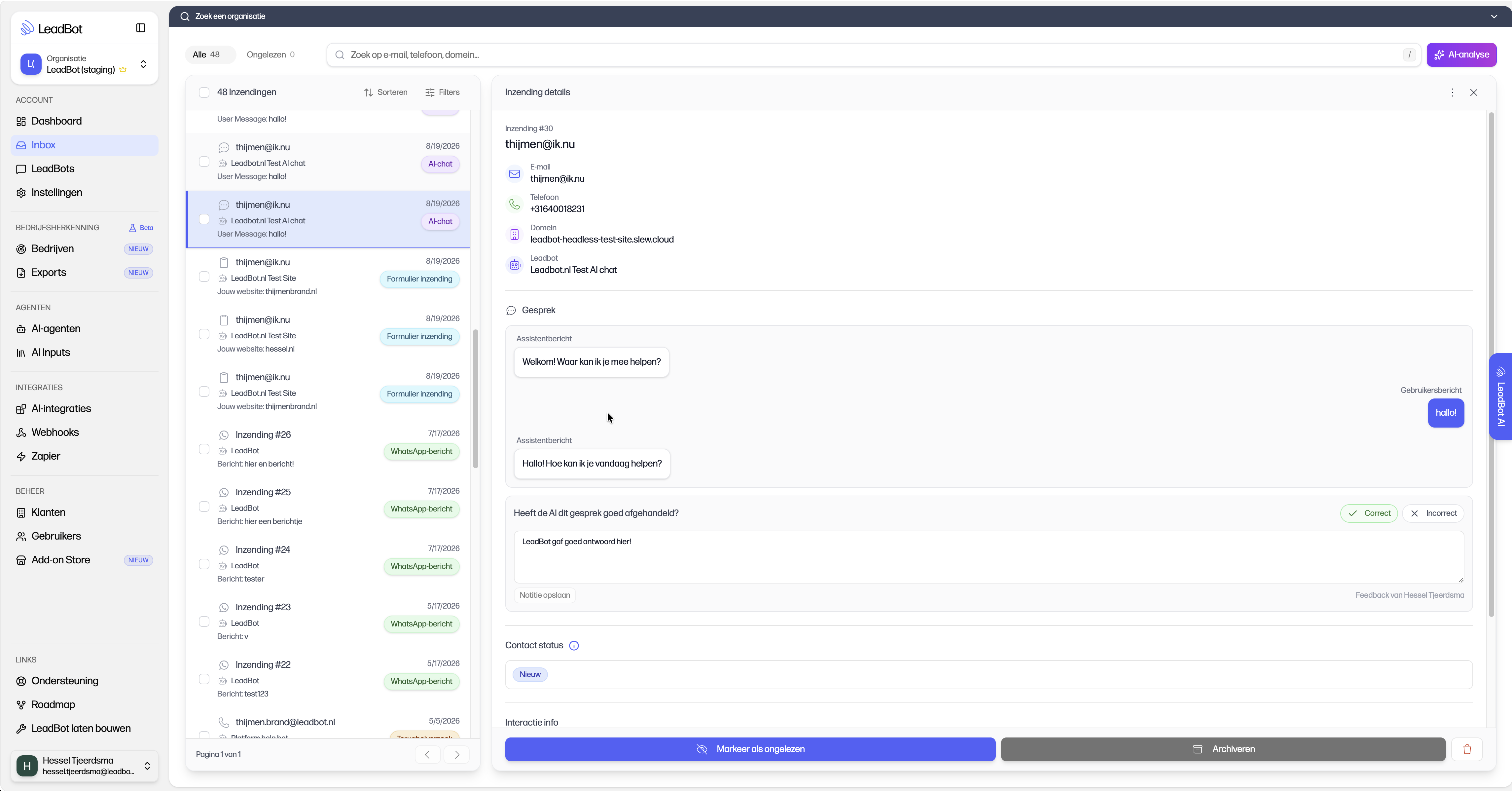Click the Dashboard grid icon
Image resolution: width=1512 pixels, height=791 pixels.
pyautogui.click(x=21, y=122)
